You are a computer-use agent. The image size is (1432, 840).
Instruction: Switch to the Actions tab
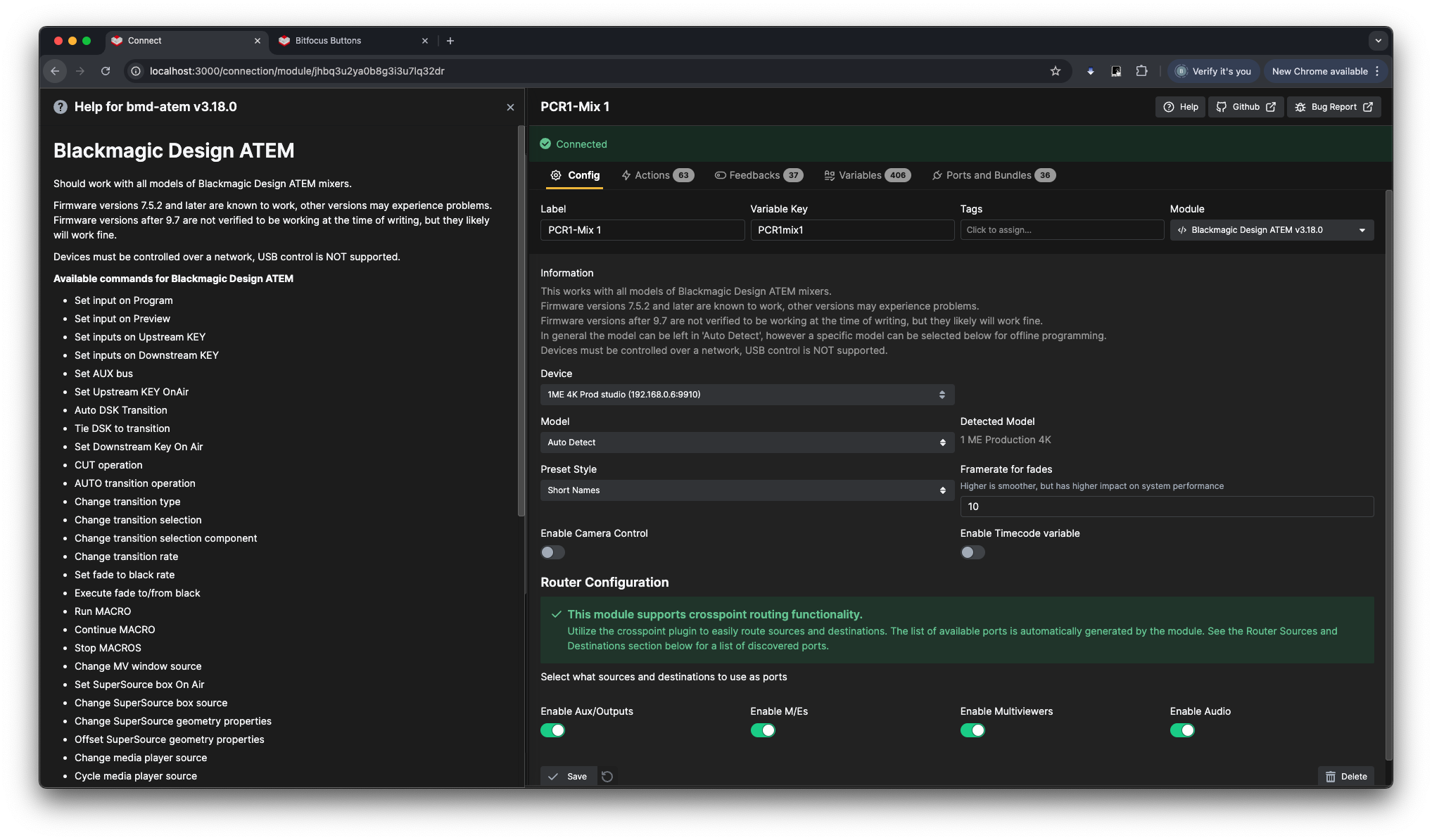point(657,175)
